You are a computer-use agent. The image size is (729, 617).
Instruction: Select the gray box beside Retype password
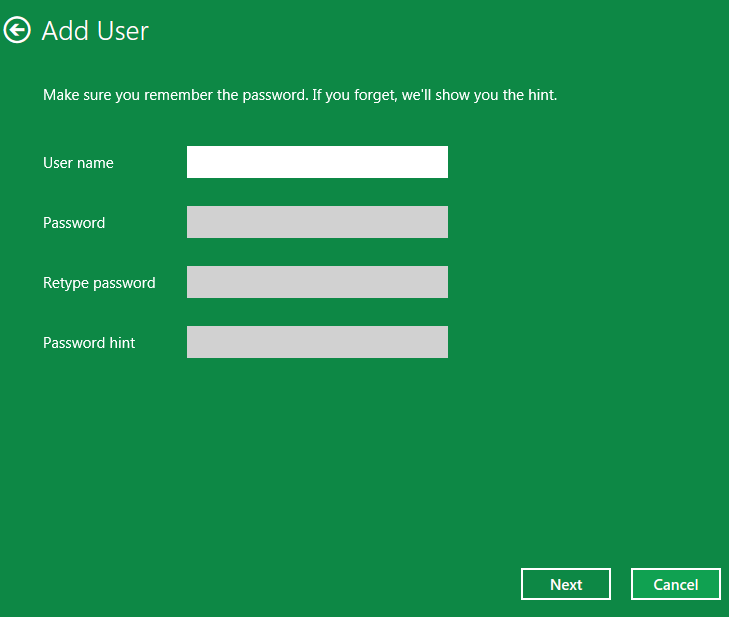(x=317, y=282)
